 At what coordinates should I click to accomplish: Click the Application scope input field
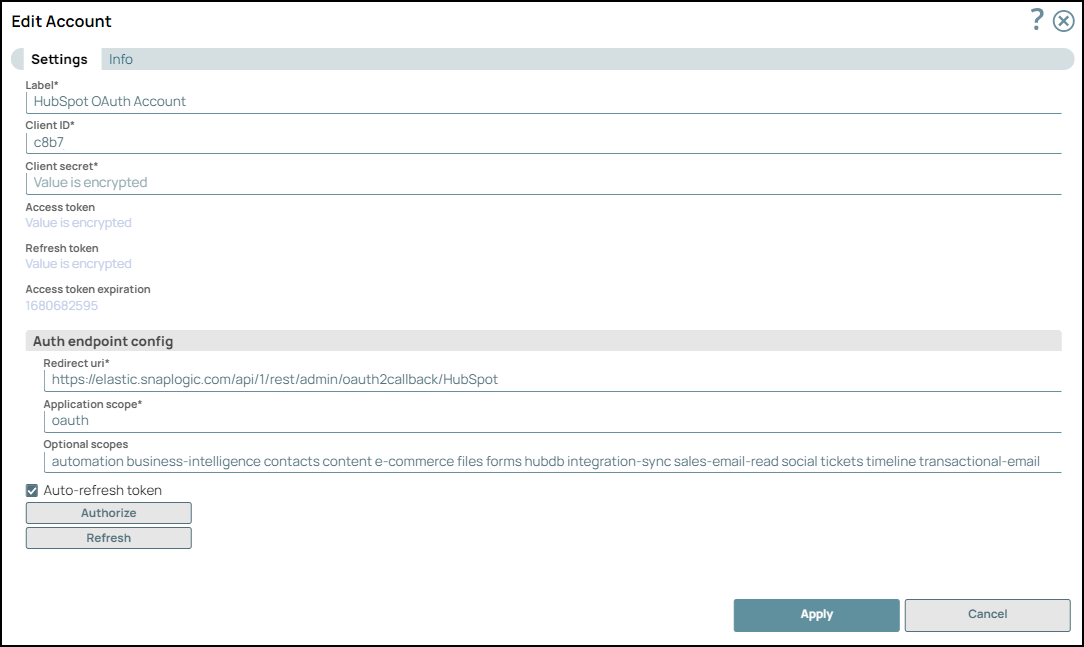coord(552,420)
